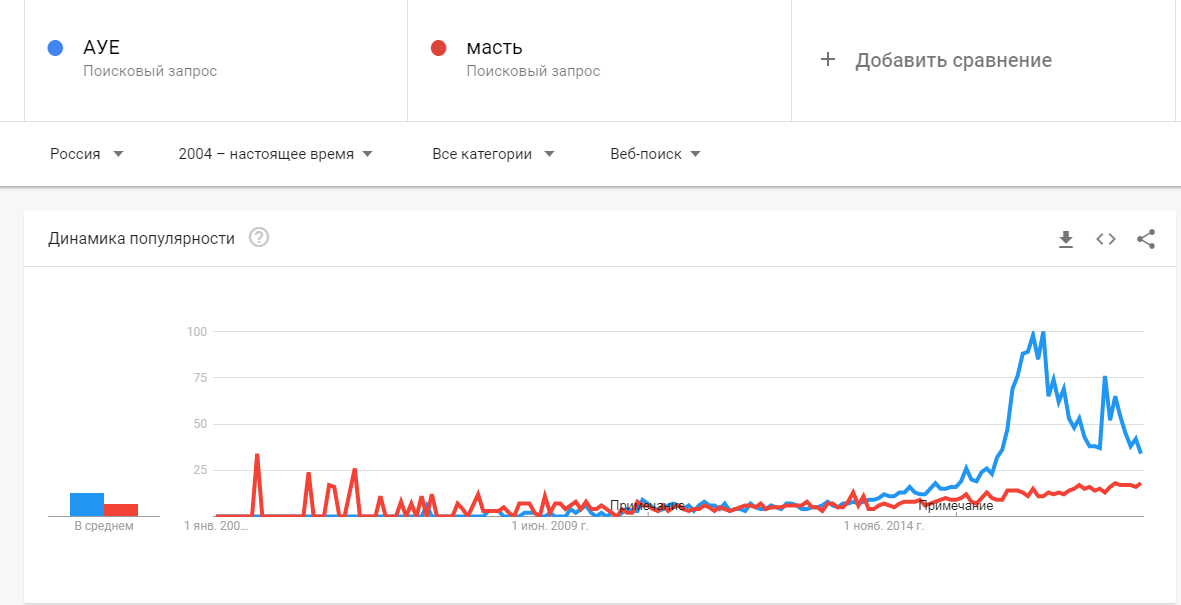Click the Динамика популярности heading

click(142, 239)
